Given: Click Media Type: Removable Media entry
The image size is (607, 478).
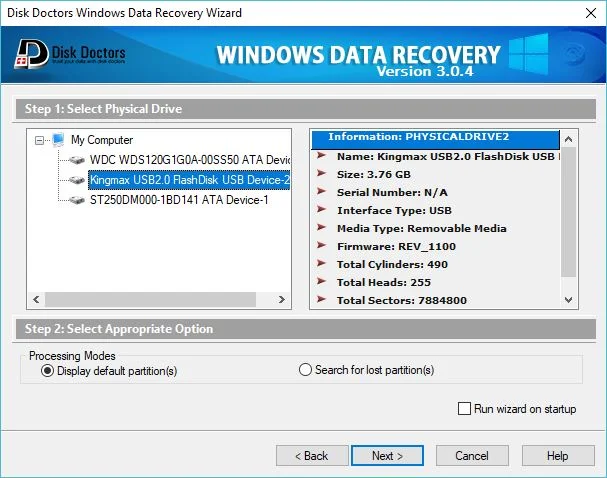Looking at the screenshot, I should pos(422,228).
